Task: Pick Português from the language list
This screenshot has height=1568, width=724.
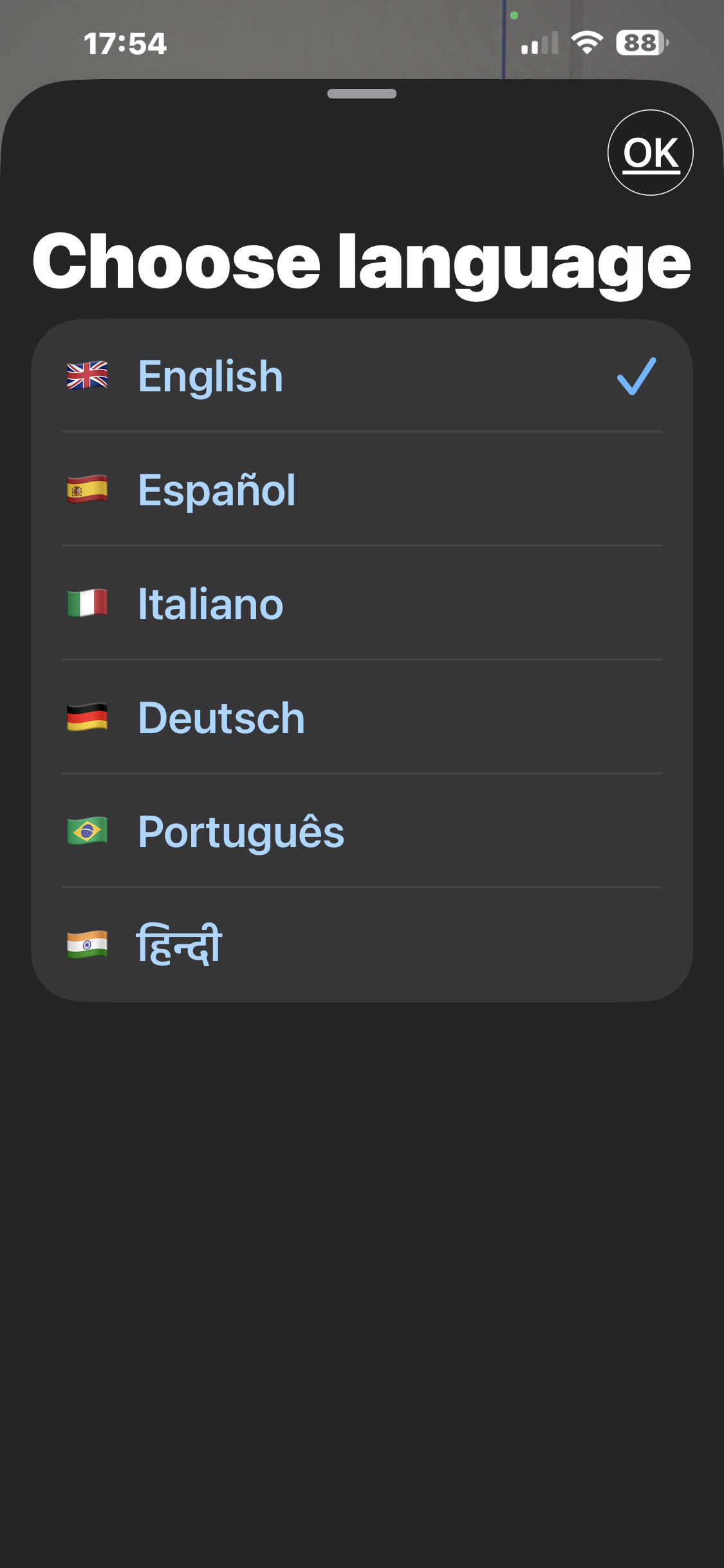Action: [x=241, y=832]
